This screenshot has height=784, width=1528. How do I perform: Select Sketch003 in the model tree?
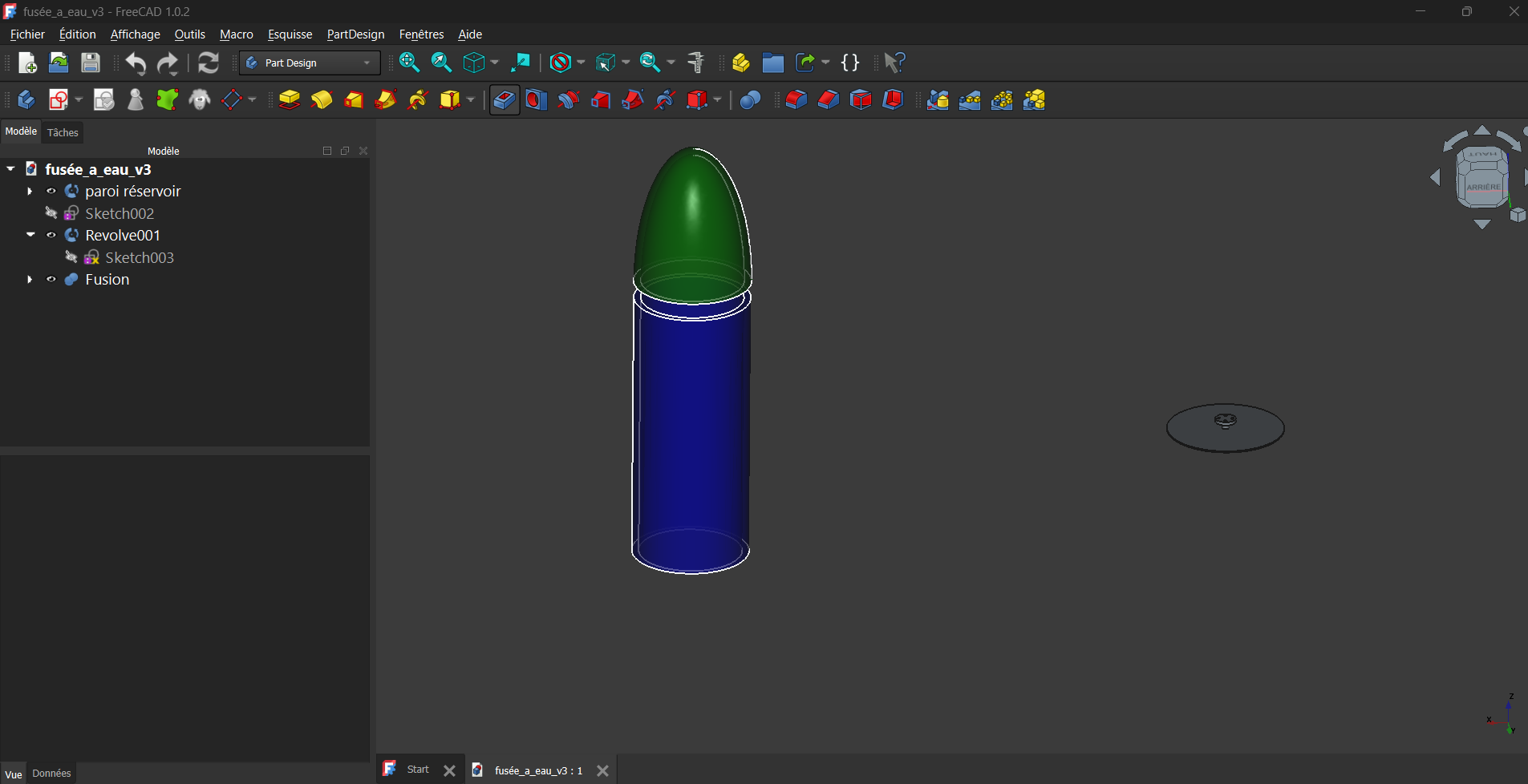pos(139,257)
